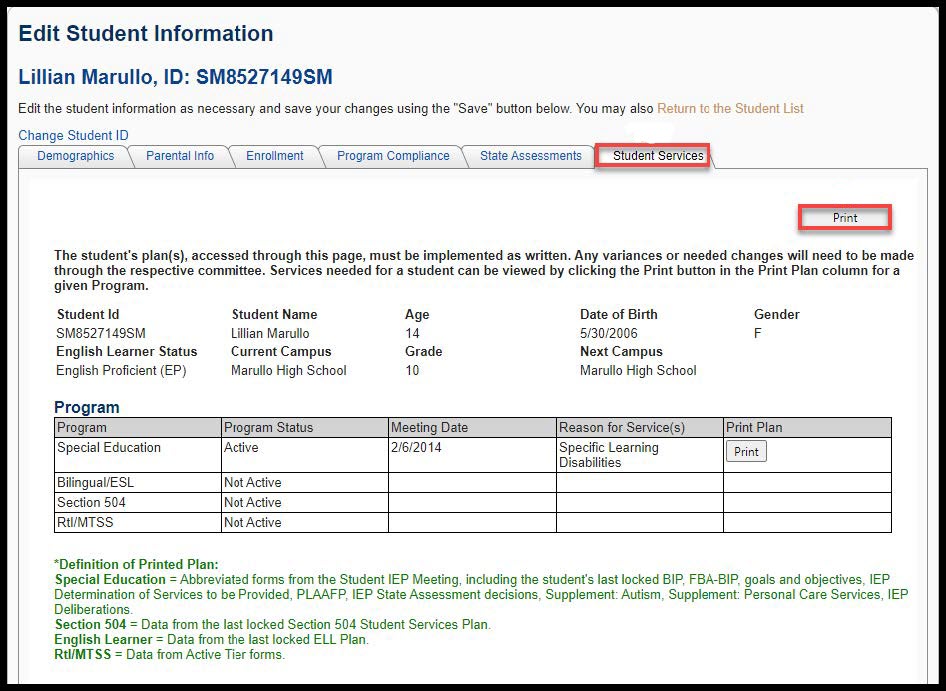Screen dimensions: 946x691
Task: Click the Student Services tab
Action: tap(657, 156)
